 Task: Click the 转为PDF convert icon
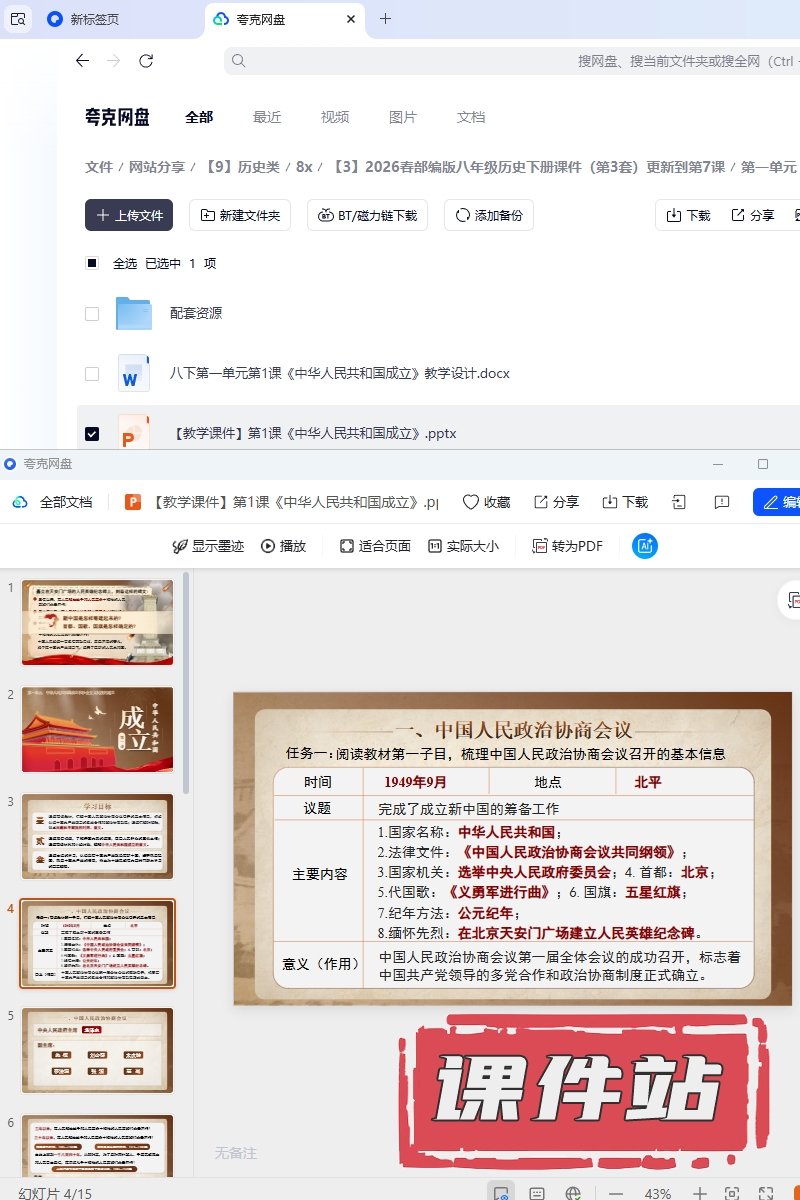(540, 546)
